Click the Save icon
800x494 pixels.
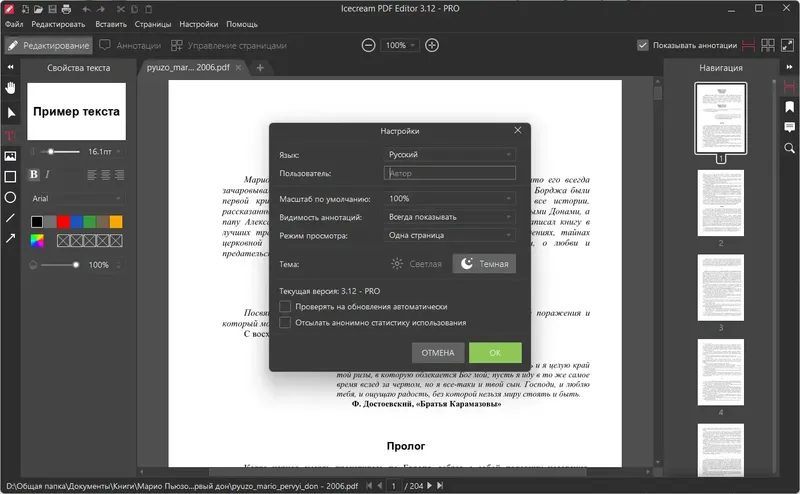pyautogui.click(x=52, y=9)
